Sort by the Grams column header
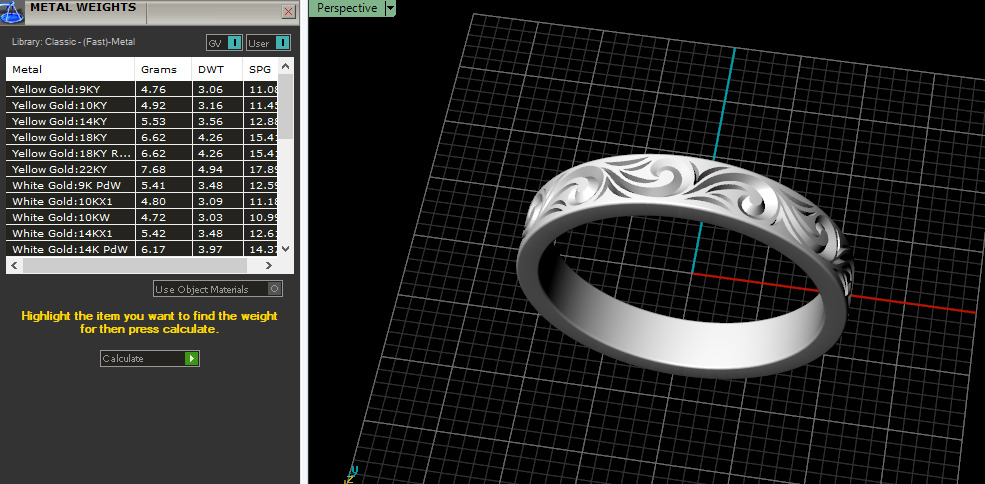985x484 pixels. click(163, 69)
